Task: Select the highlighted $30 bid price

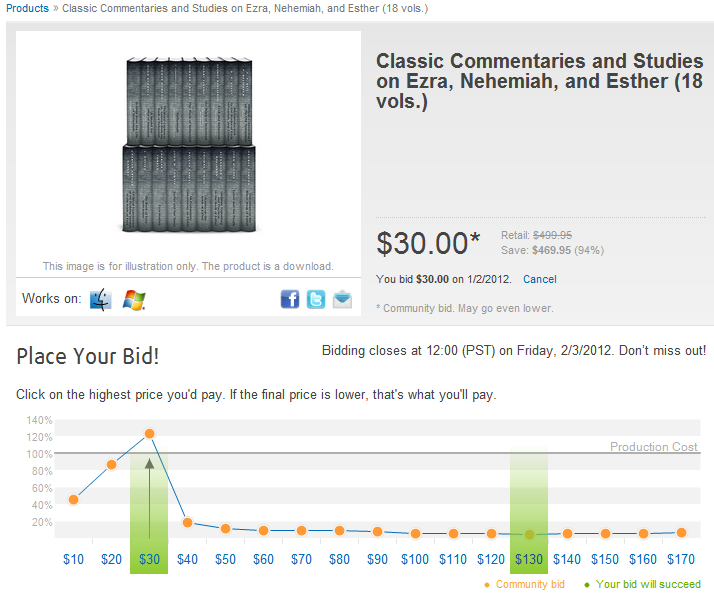Action: point(149,559)
